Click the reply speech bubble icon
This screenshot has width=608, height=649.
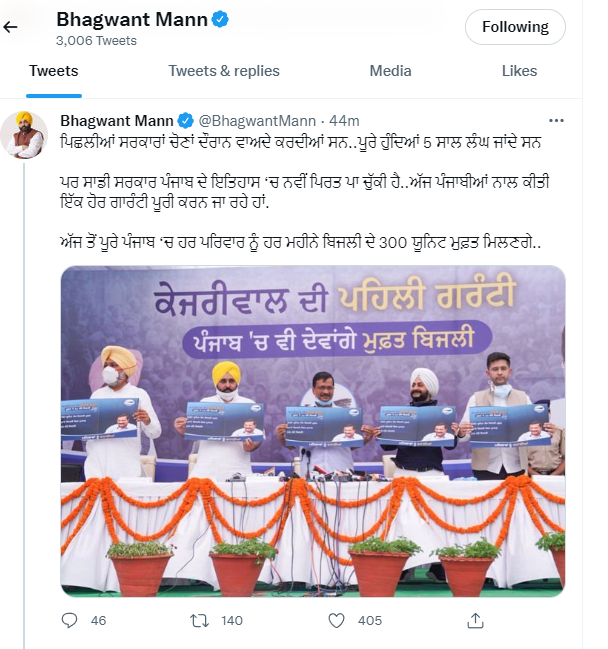pyautogui.click(x=69, y=620)
